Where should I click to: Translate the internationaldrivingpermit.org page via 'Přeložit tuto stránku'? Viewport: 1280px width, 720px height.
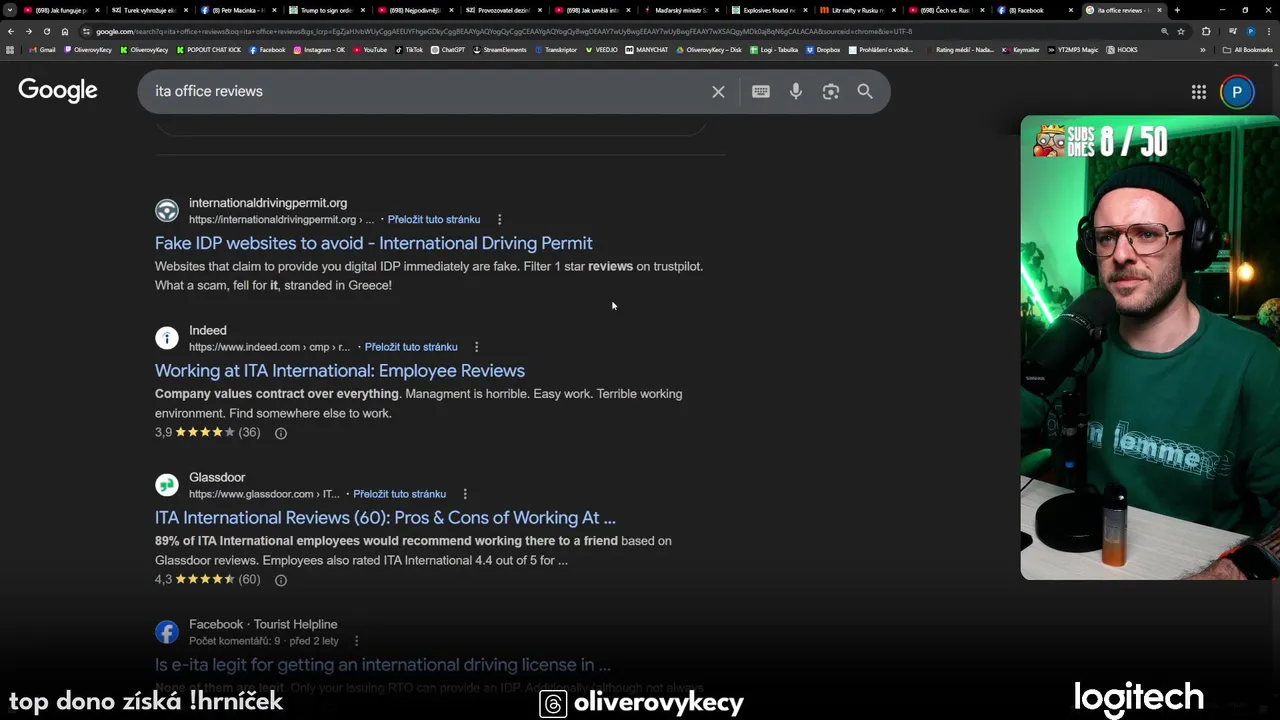pyautogui.click(x=434, y=220)
